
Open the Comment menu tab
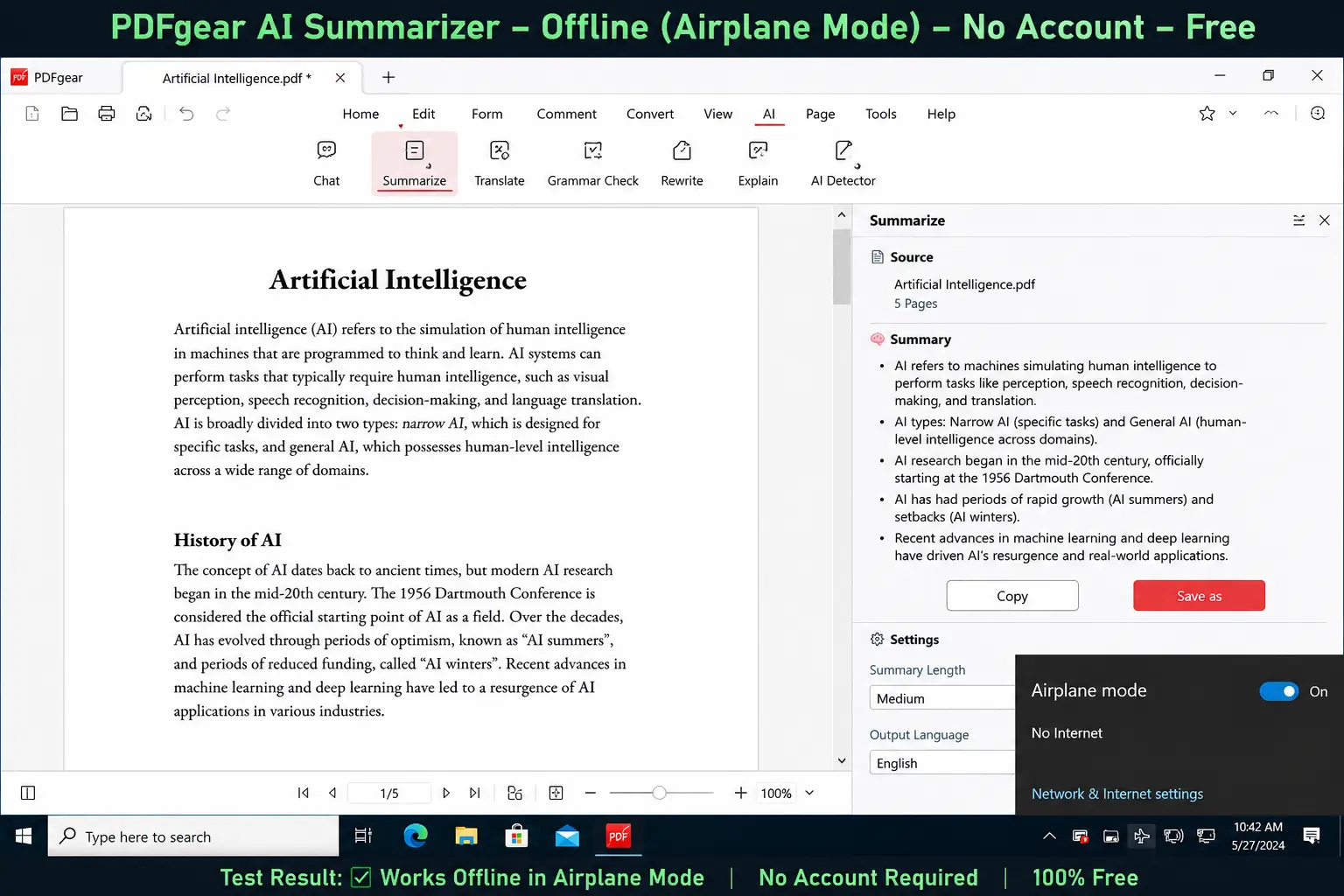(x=566, y=114)
